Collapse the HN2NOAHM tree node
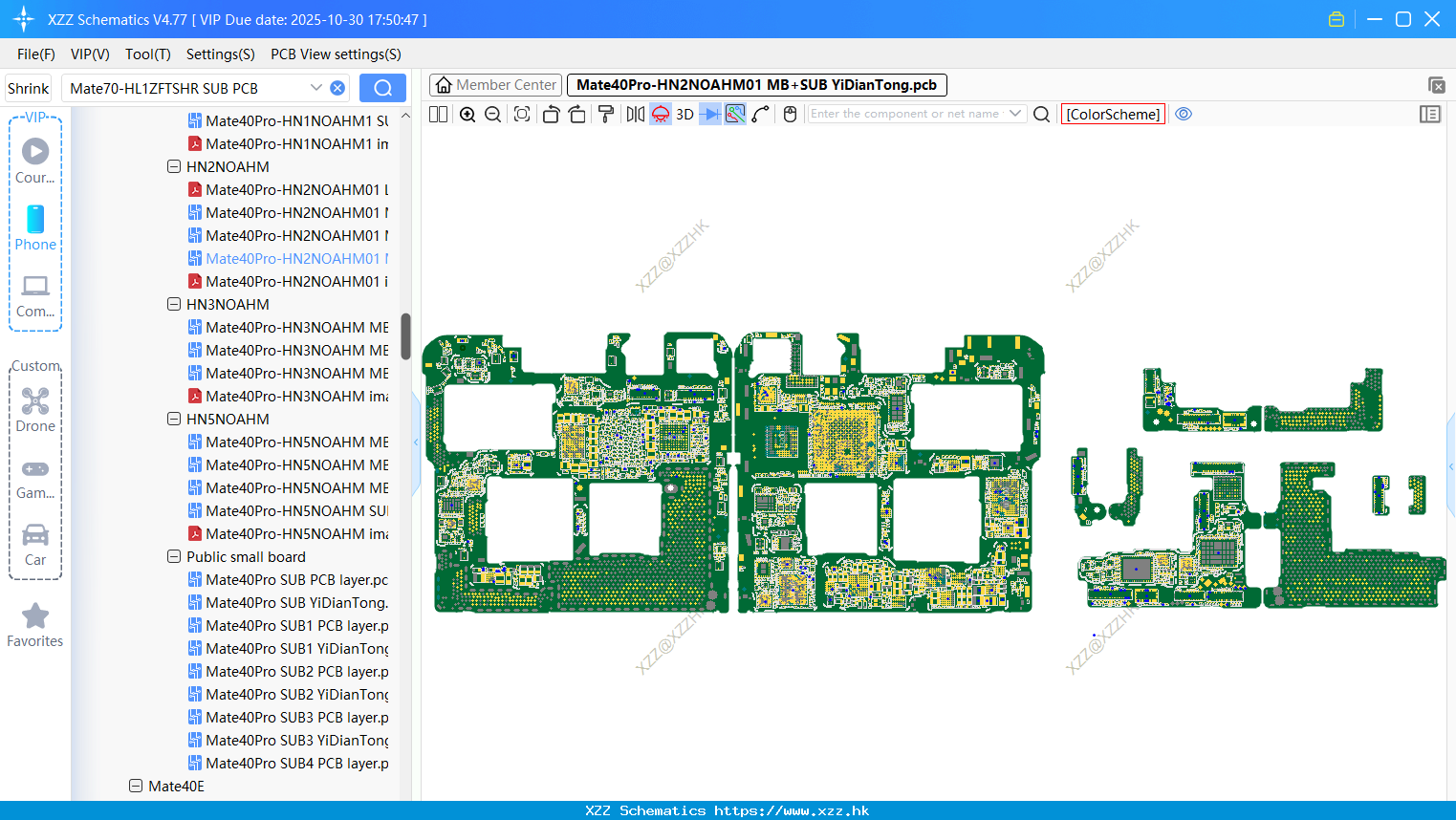 (174, 166)
